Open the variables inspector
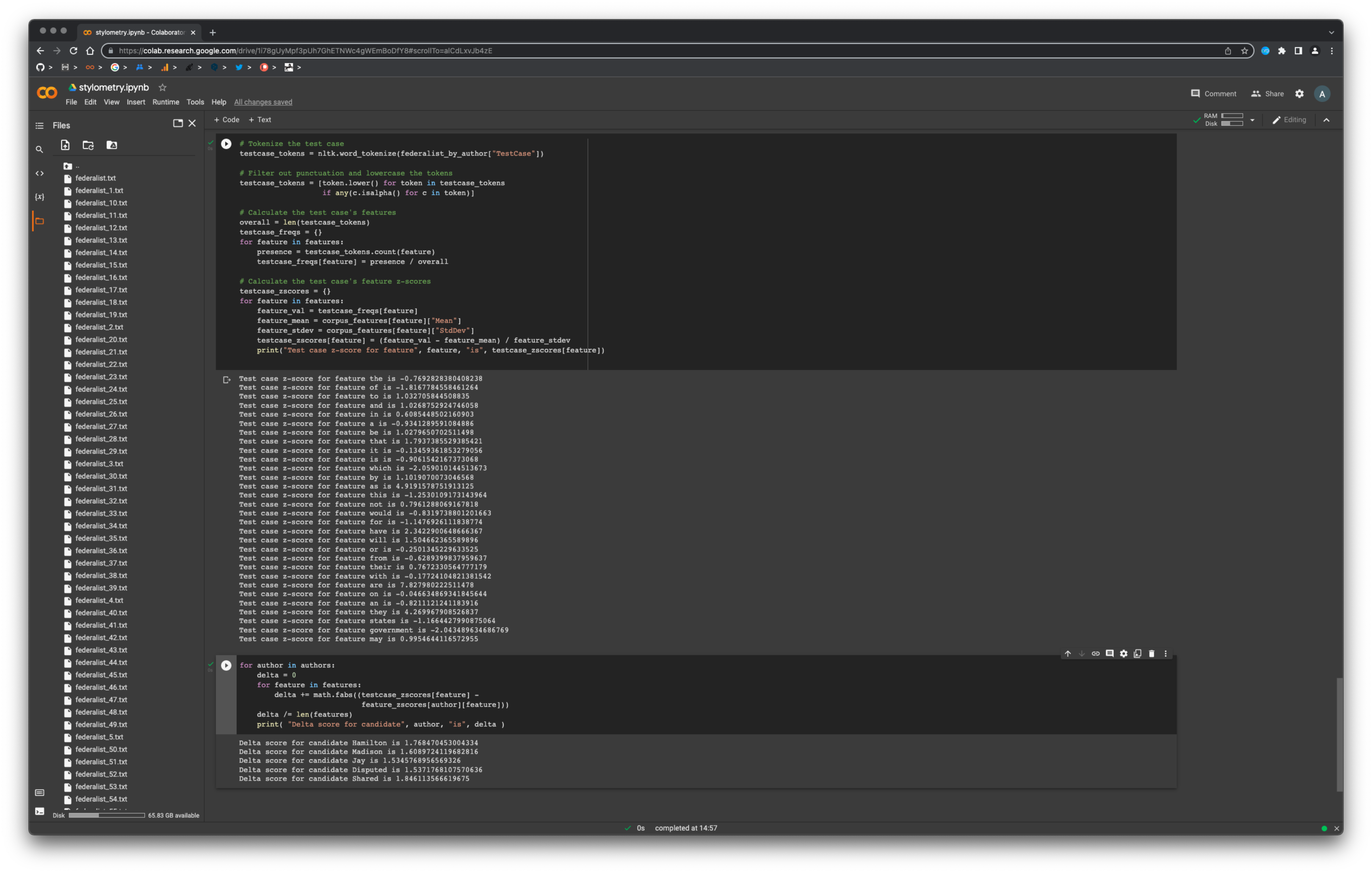Screen dimensions: 1372x873 click(39, 196)
